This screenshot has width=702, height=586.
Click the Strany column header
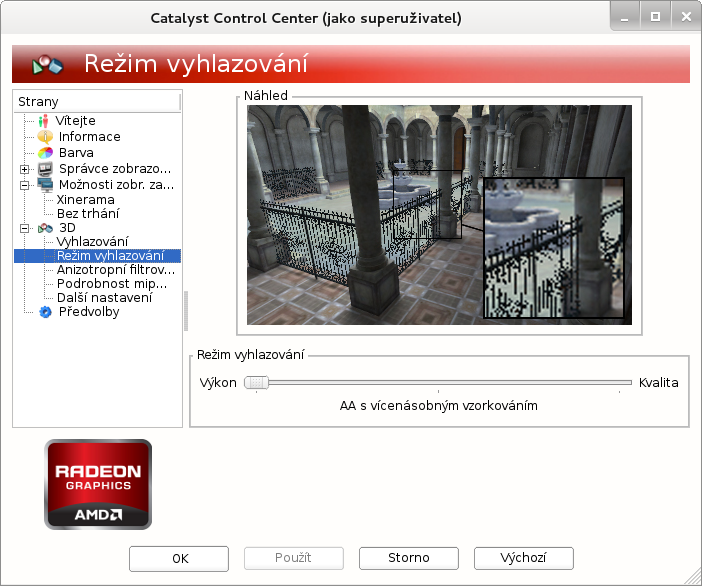coord(97,102)
